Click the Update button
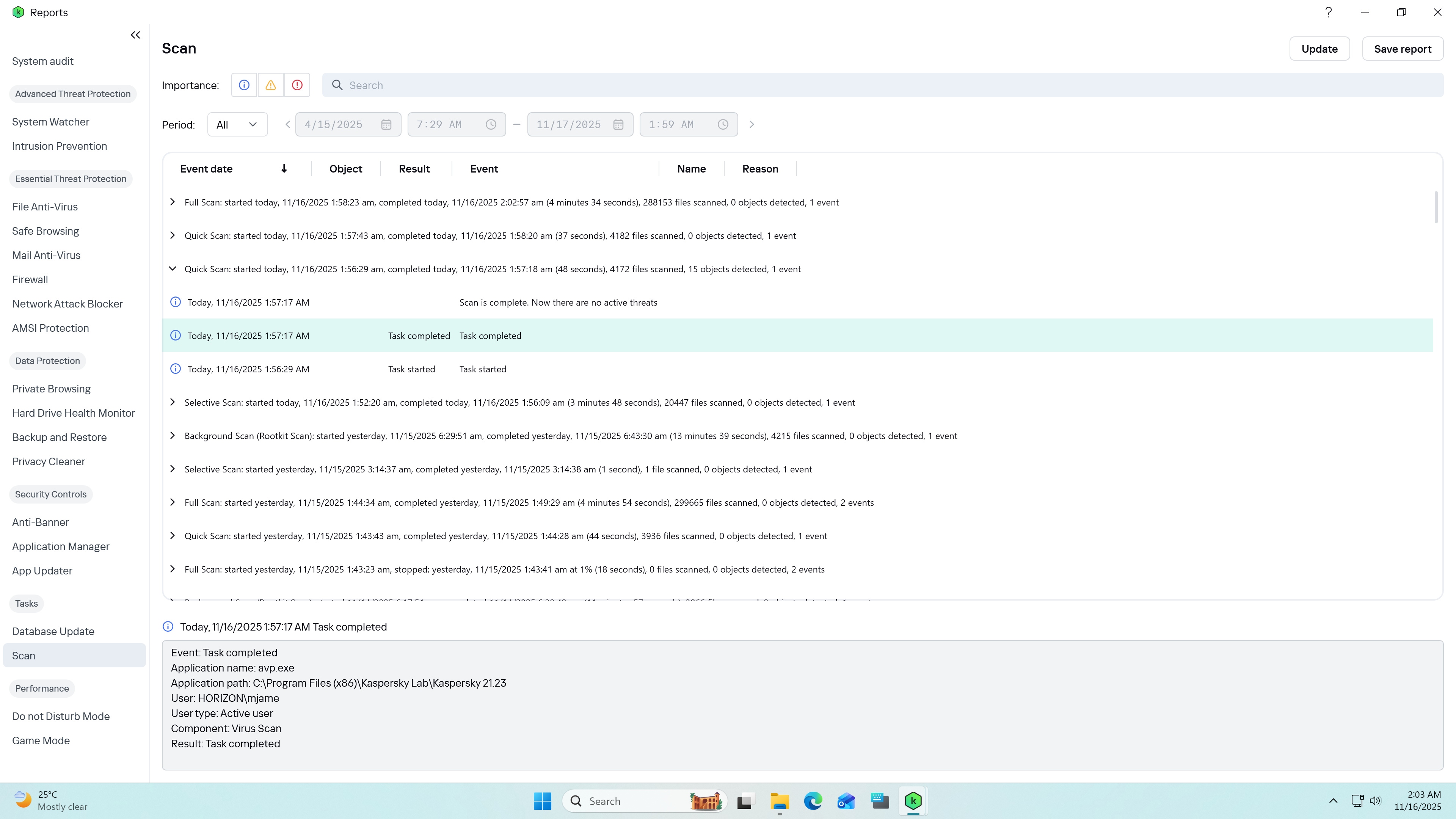 [1319, 49]
